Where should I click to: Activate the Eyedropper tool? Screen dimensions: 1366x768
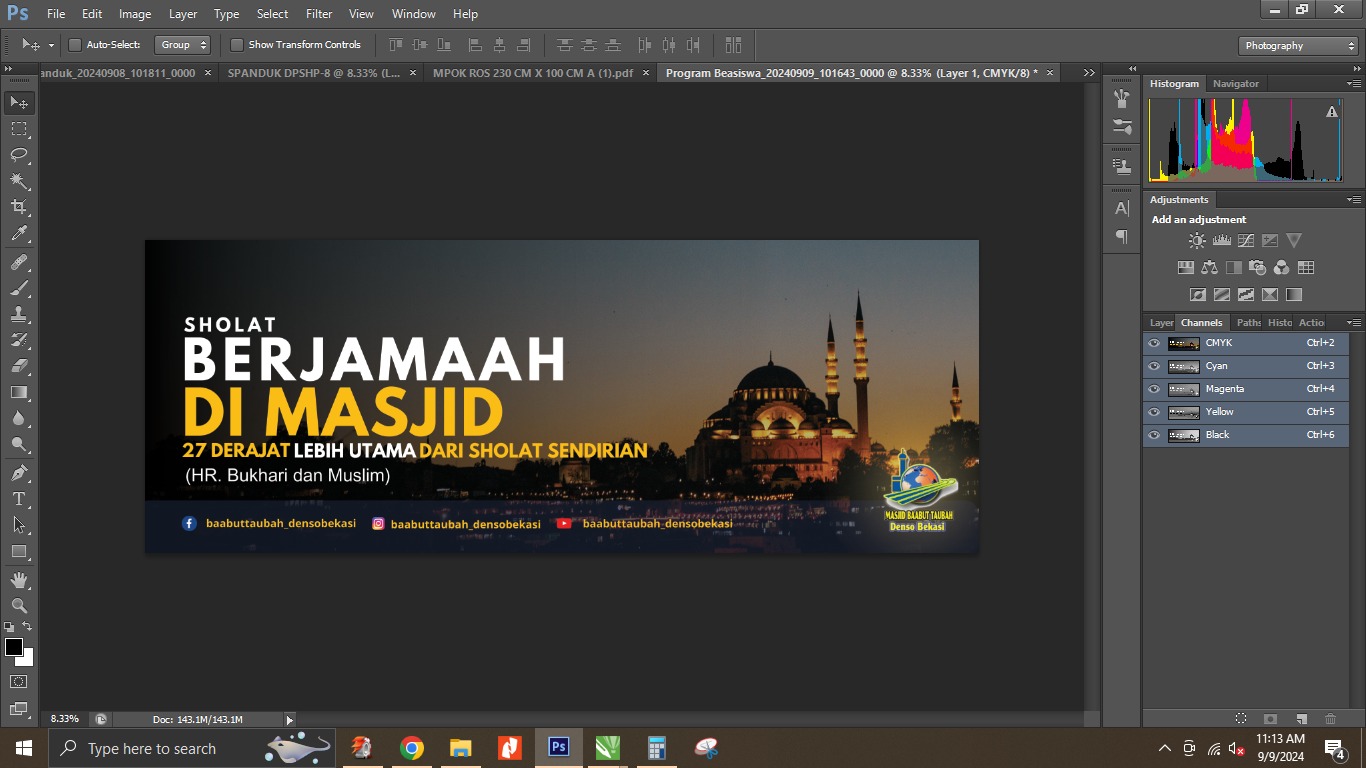19,234
